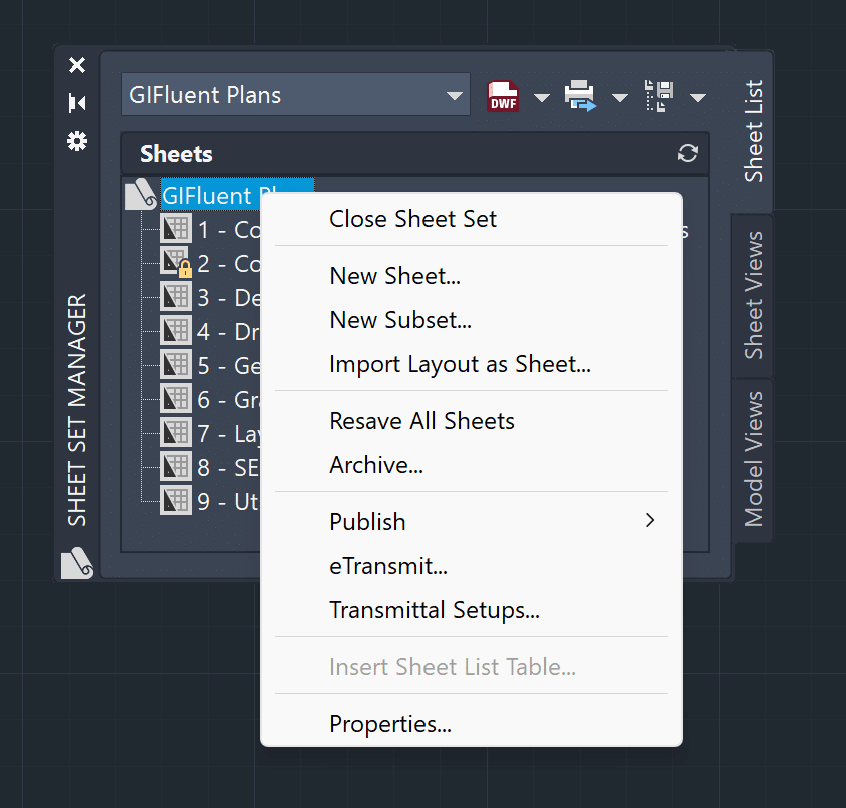The image size is (846, 808).
Task: Click the printer publish icon in the toolbar
Action: [580, 95]
